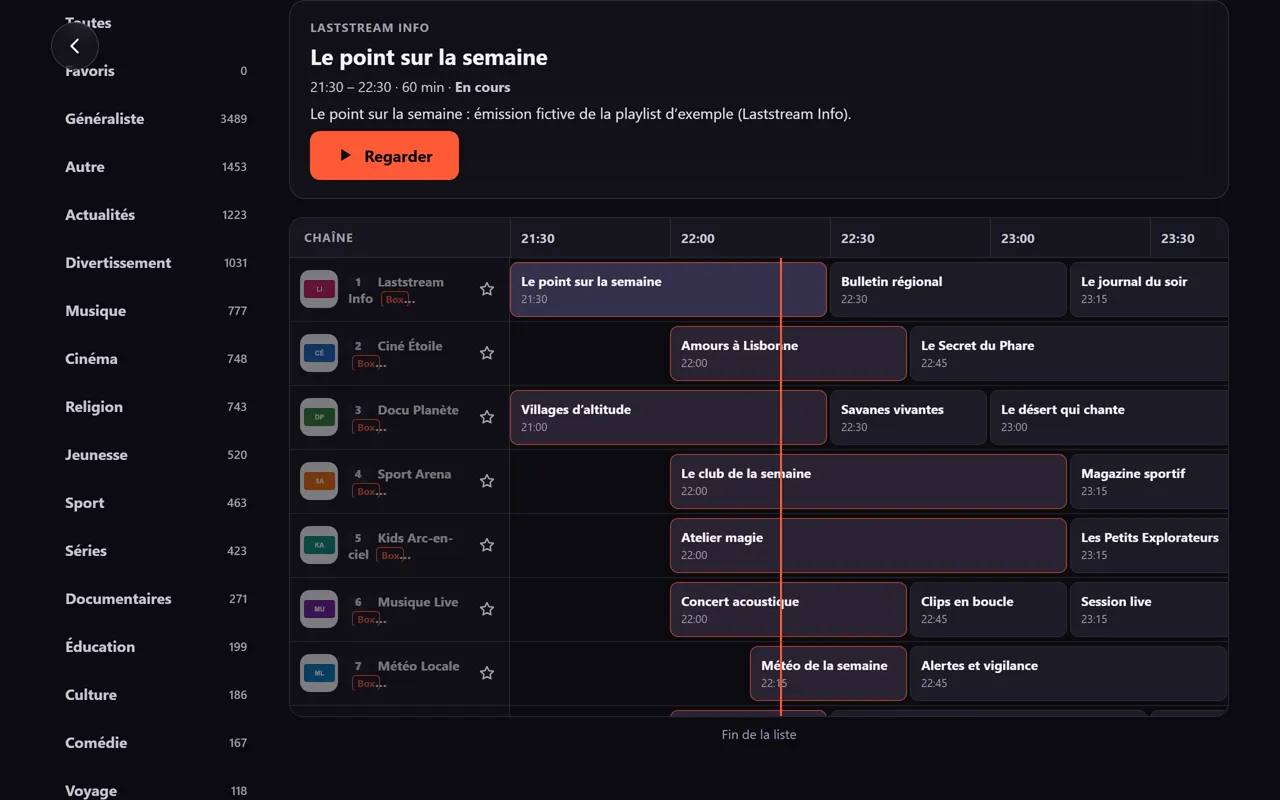Select the Généraliste category

click(156, 119)
